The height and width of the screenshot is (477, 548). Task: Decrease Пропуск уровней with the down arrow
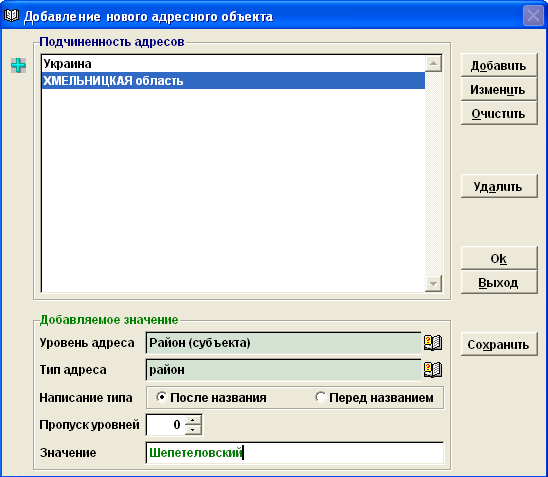click(193, 429)
